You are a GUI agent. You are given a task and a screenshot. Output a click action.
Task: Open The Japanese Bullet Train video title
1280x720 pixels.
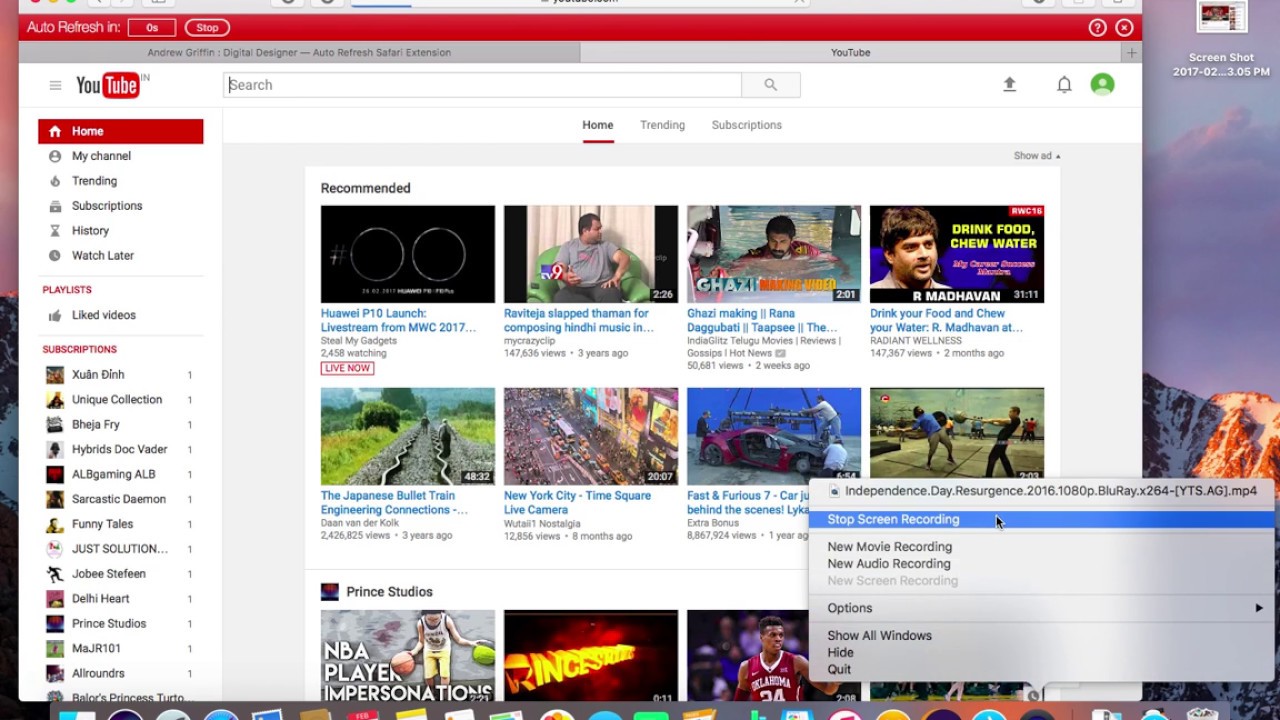click(394, 502)
